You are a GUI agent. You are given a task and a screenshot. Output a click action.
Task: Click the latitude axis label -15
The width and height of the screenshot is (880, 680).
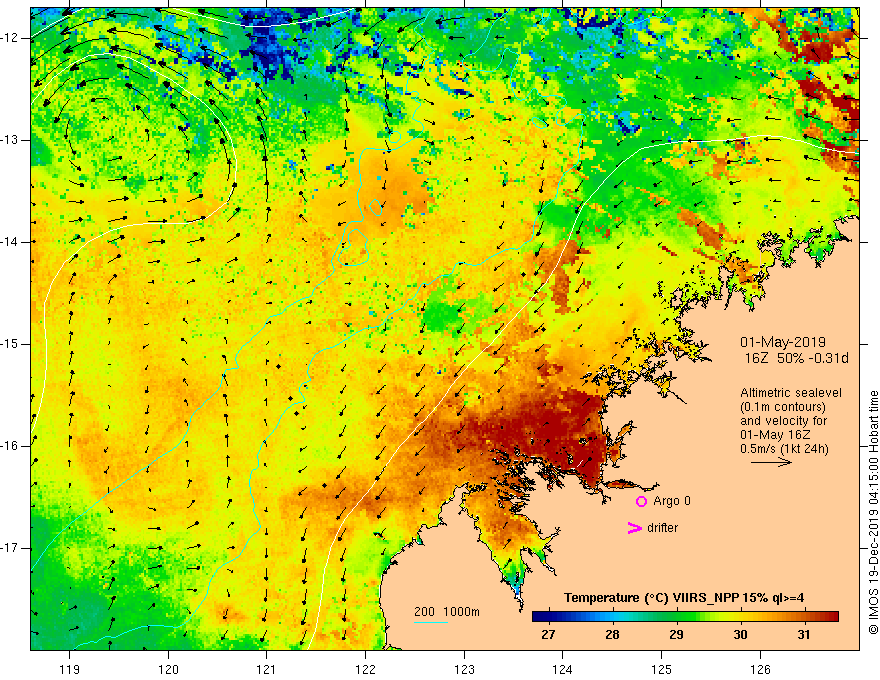coord(10,344)
